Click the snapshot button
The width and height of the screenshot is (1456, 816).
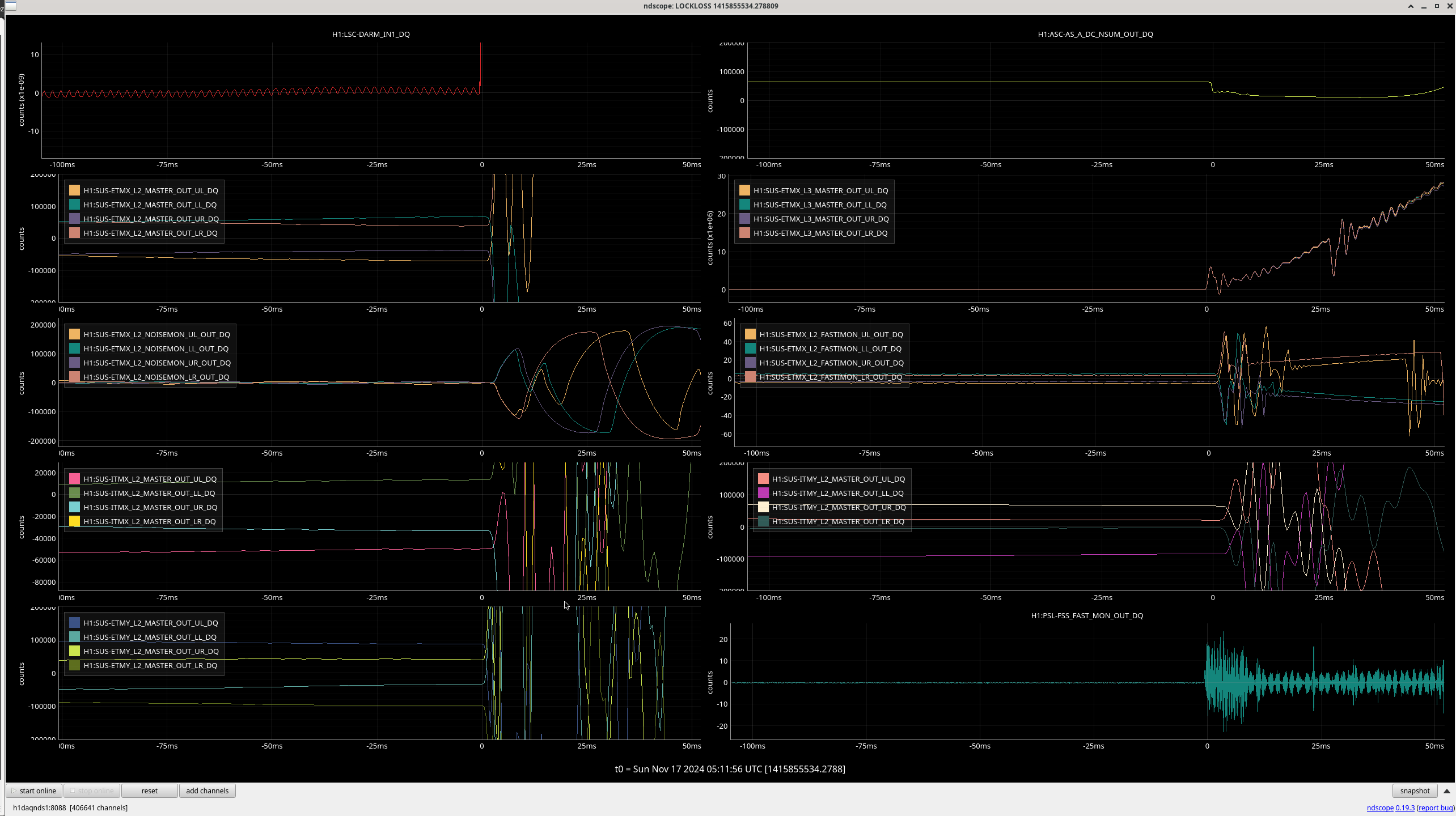[1415, 790]
